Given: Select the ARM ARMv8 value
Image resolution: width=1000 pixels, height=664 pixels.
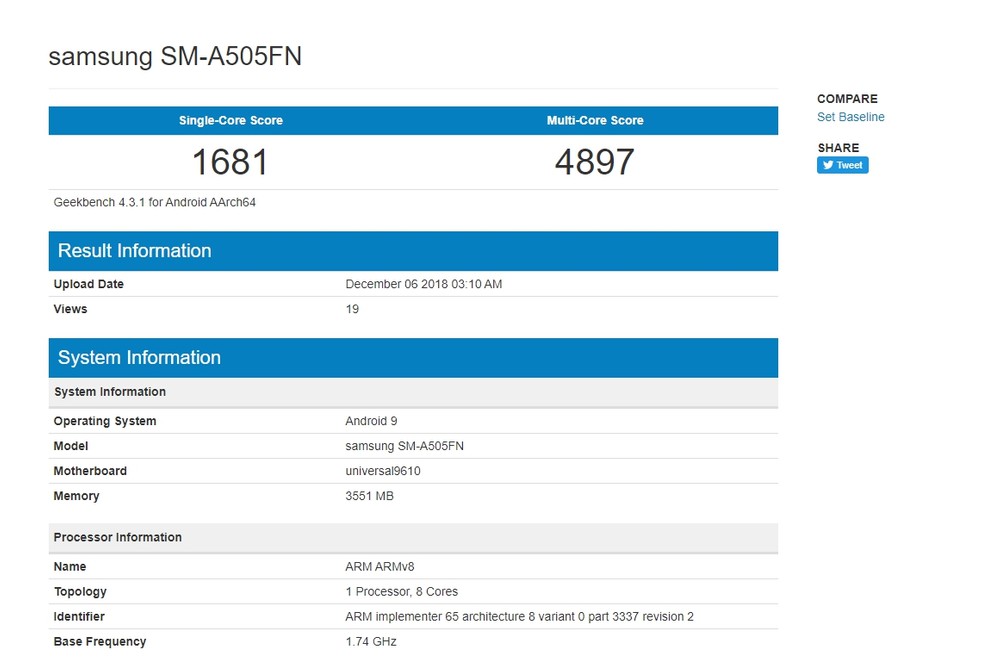Looking at the screenshot, I should 379,566.
